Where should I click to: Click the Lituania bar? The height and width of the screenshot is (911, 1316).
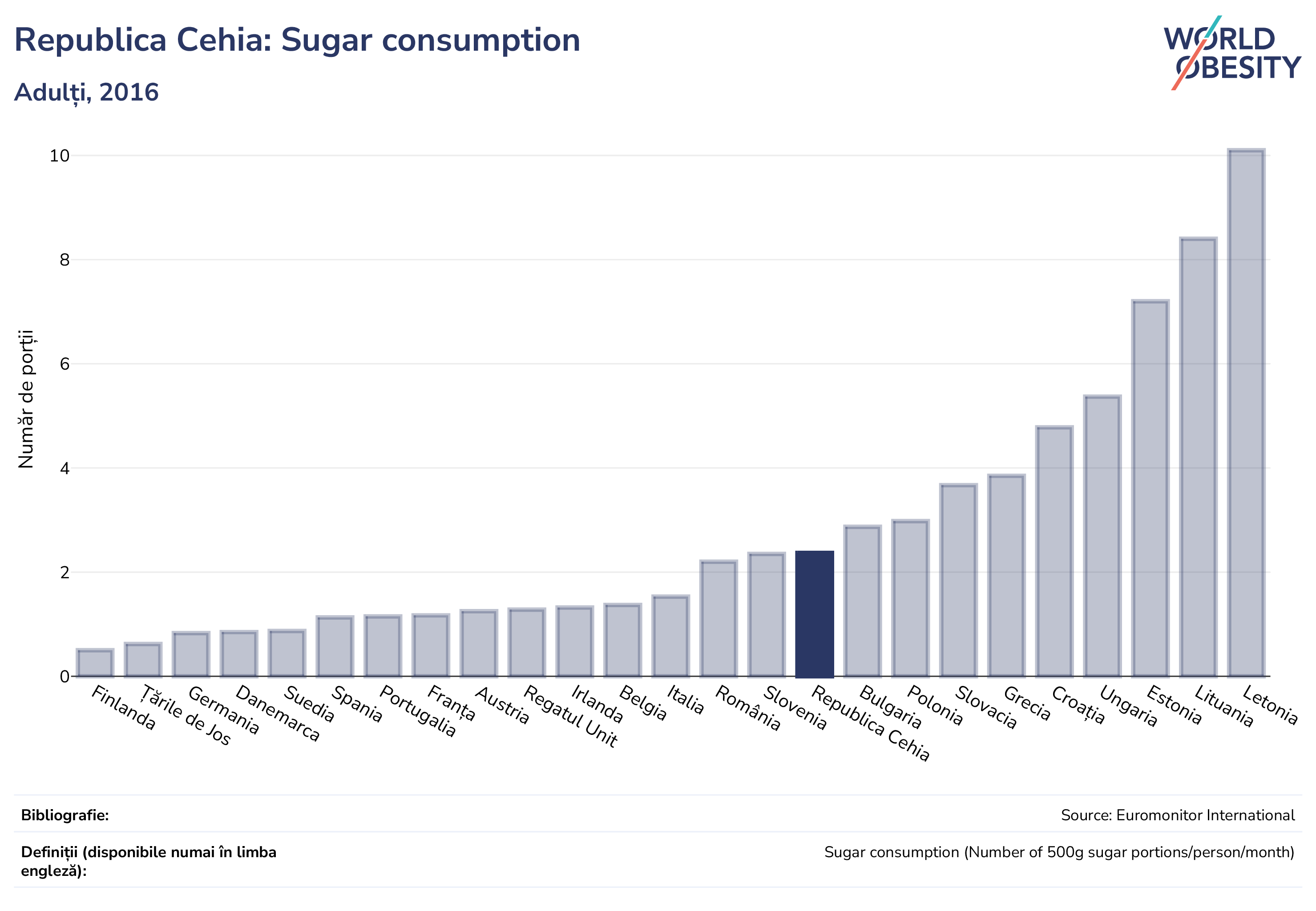(x=1199, y=457)
